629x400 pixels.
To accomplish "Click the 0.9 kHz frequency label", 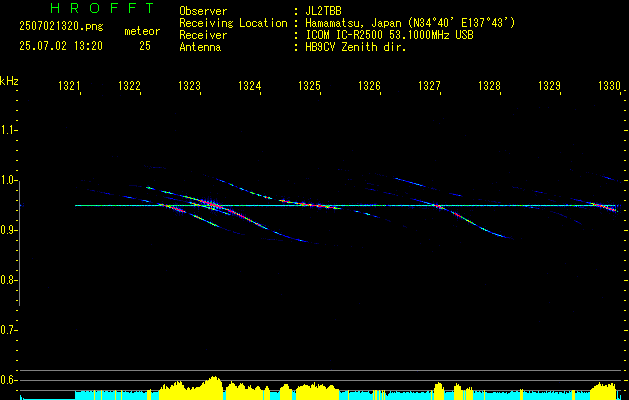I will (x=8, y=230).
